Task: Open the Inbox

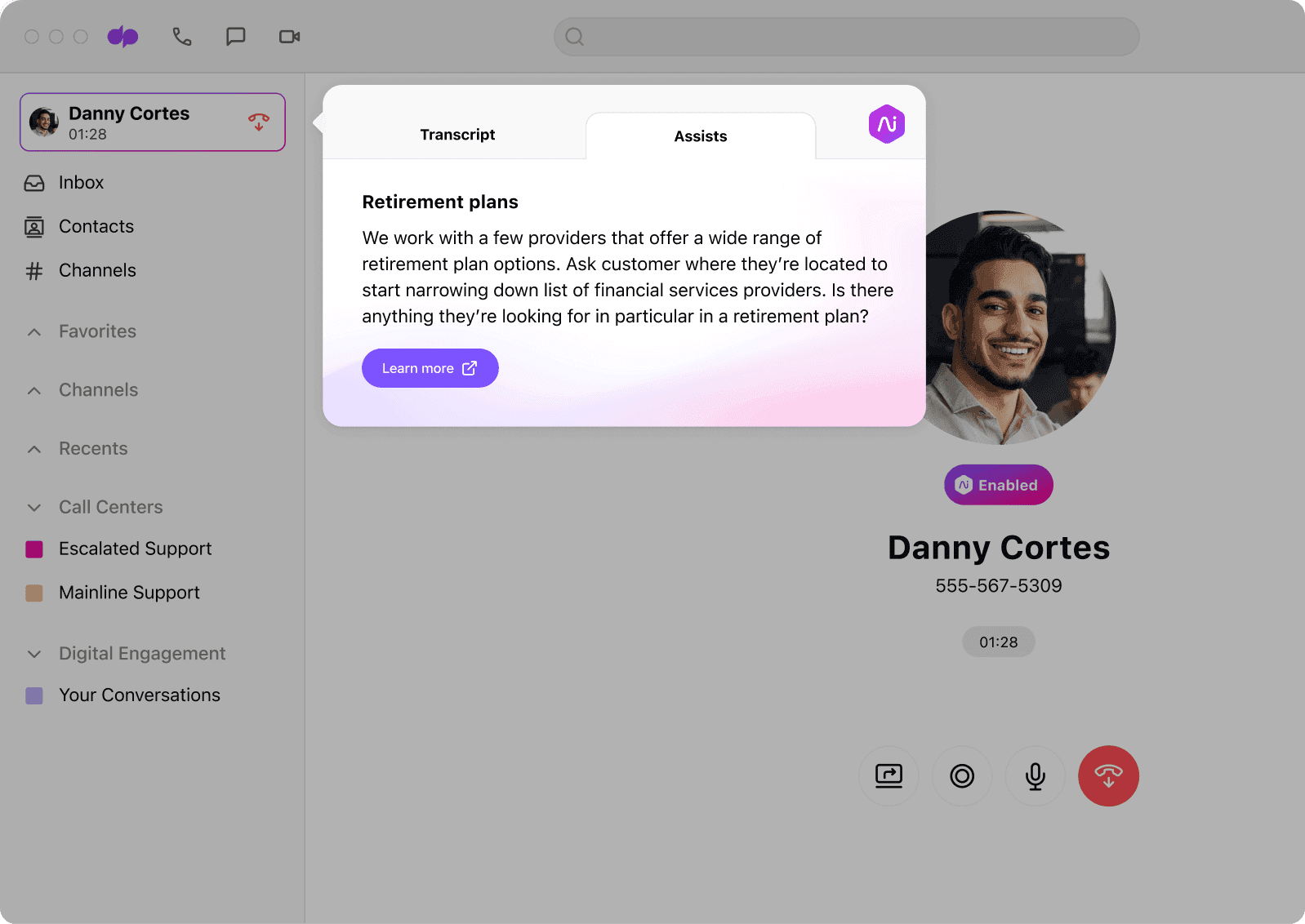Action: tap(81, 183)
